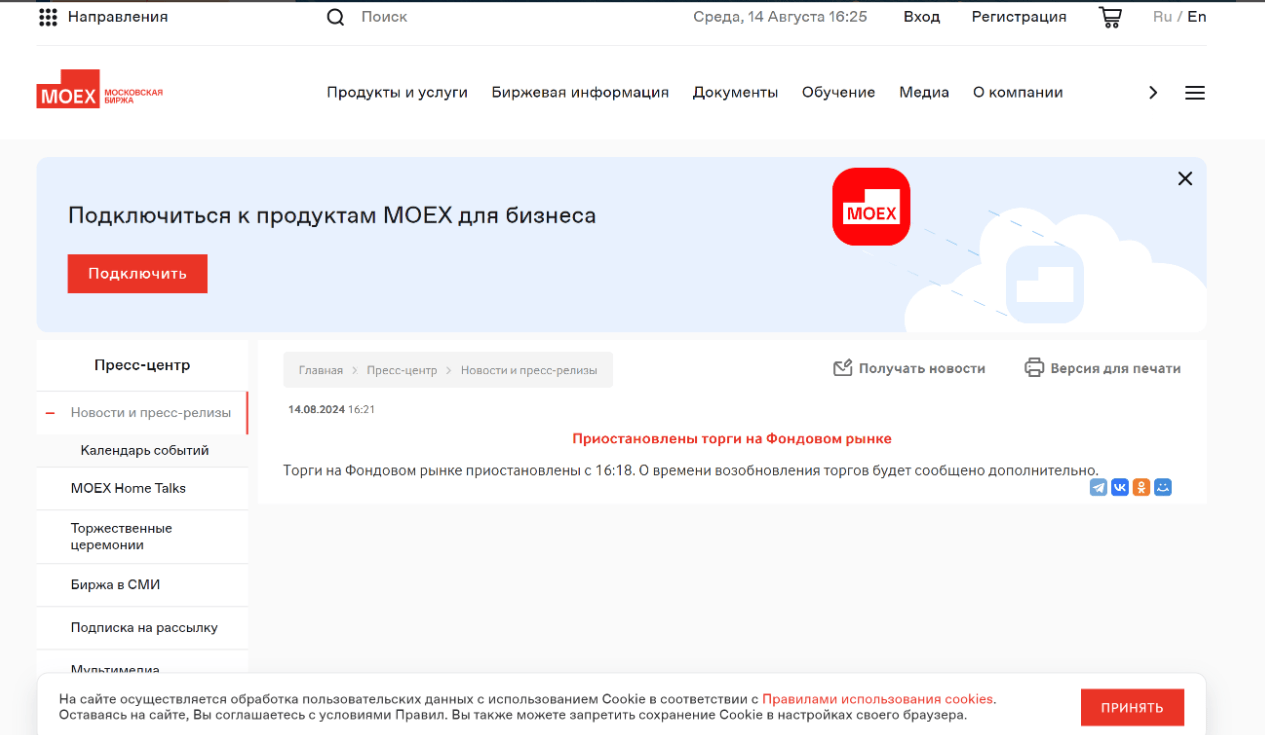
Task: Open the shopping cart icon
Action: pyautogui.click(x=1110, y=17)
